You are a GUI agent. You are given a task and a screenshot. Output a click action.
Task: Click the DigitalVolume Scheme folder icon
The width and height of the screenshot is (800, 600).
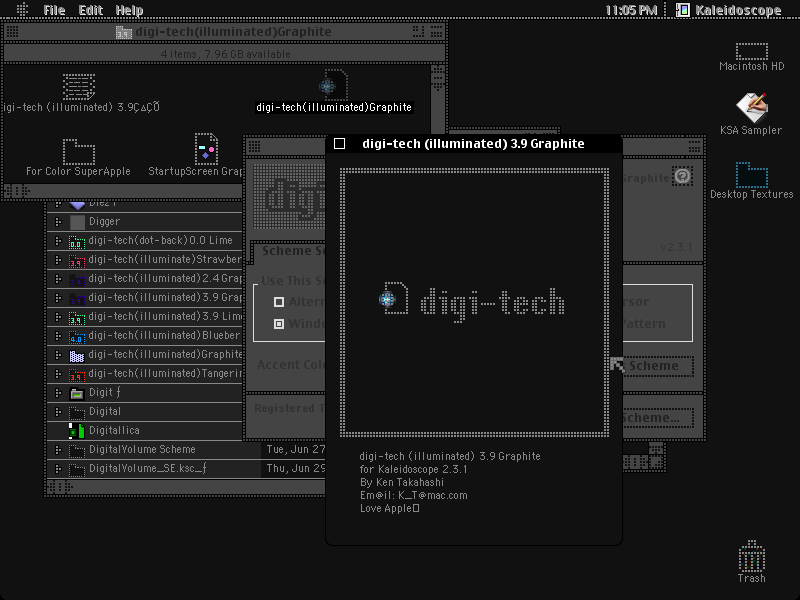click(x=77, y=451)
